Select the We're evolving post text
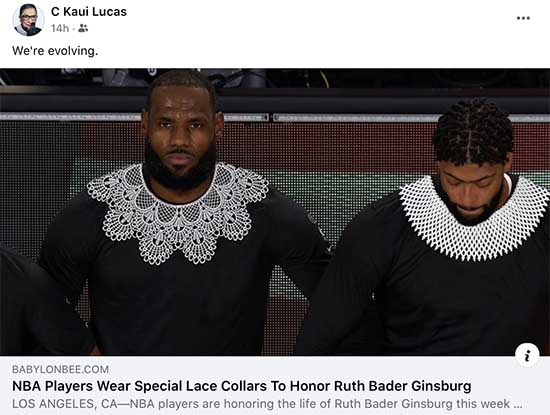 coord(55,51)
